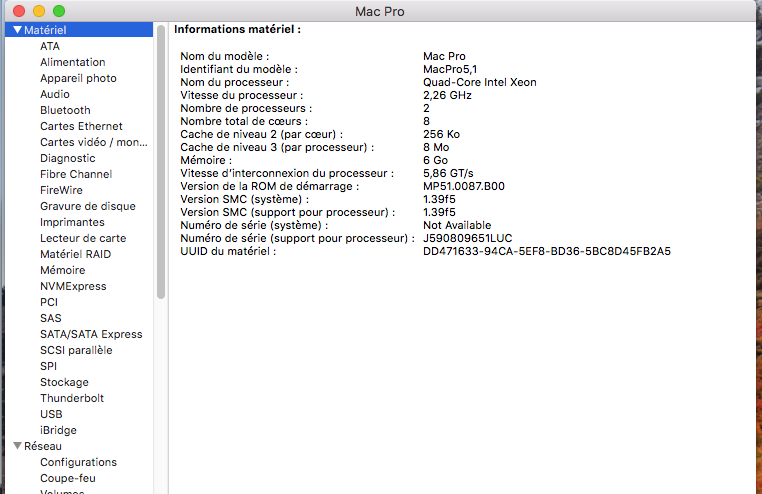Collapse the Réseau disclosure triangle

(x=17, y=446)
